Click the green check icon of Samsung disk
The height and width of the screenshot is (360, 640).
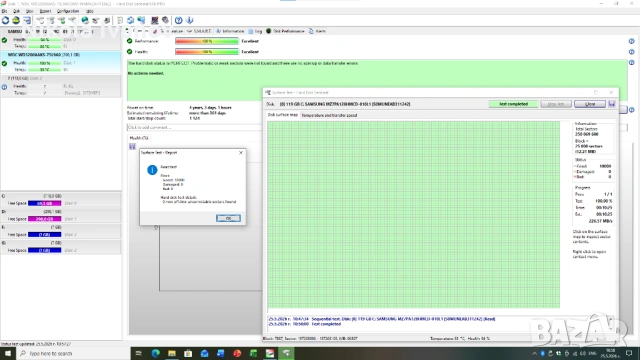[4, 40]
